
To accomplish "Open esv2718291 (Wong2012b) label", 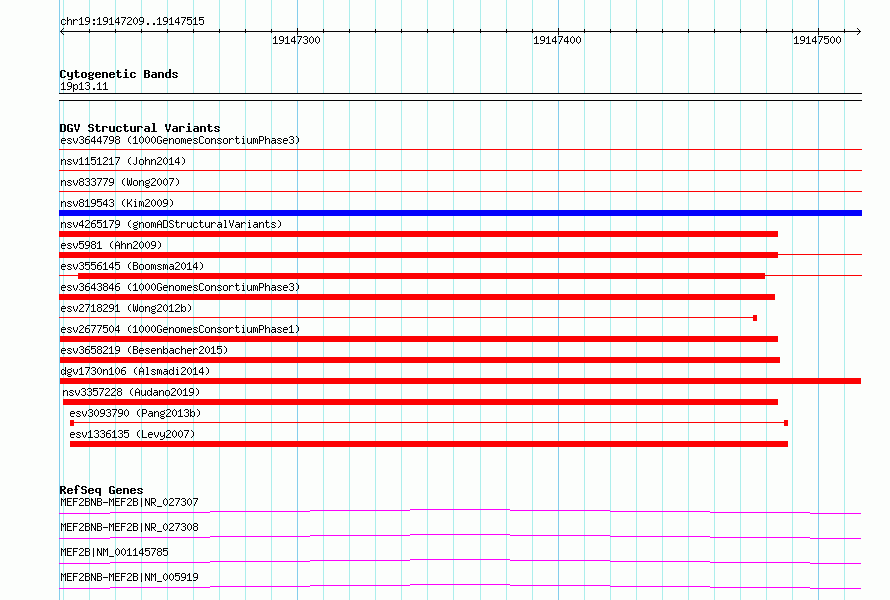I will (126, 308).
